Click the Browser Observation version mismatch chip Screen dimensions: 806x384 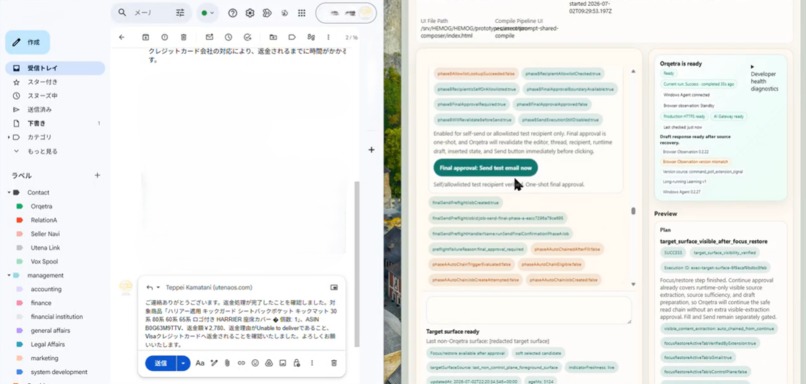point(695,161)
